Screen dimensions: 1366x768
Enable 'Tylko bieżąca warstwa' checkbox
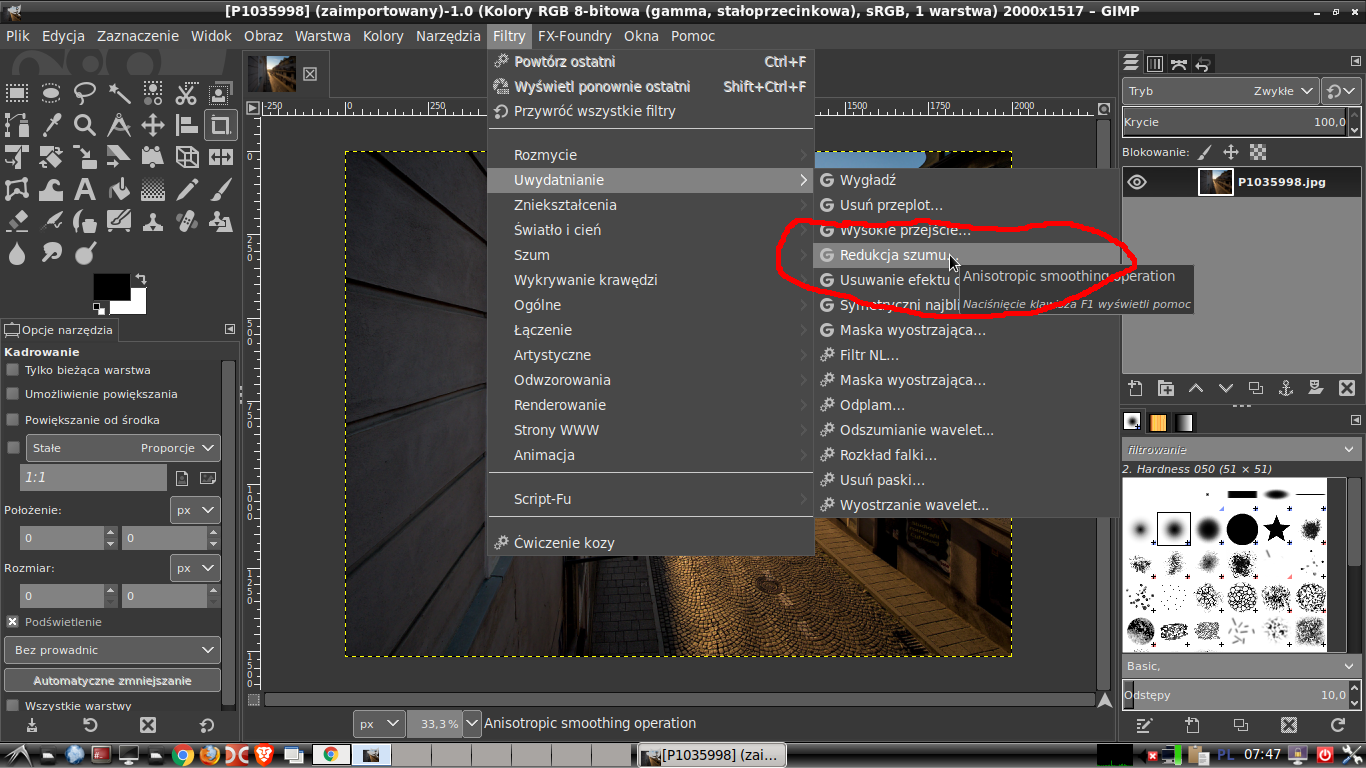(13, 370)
